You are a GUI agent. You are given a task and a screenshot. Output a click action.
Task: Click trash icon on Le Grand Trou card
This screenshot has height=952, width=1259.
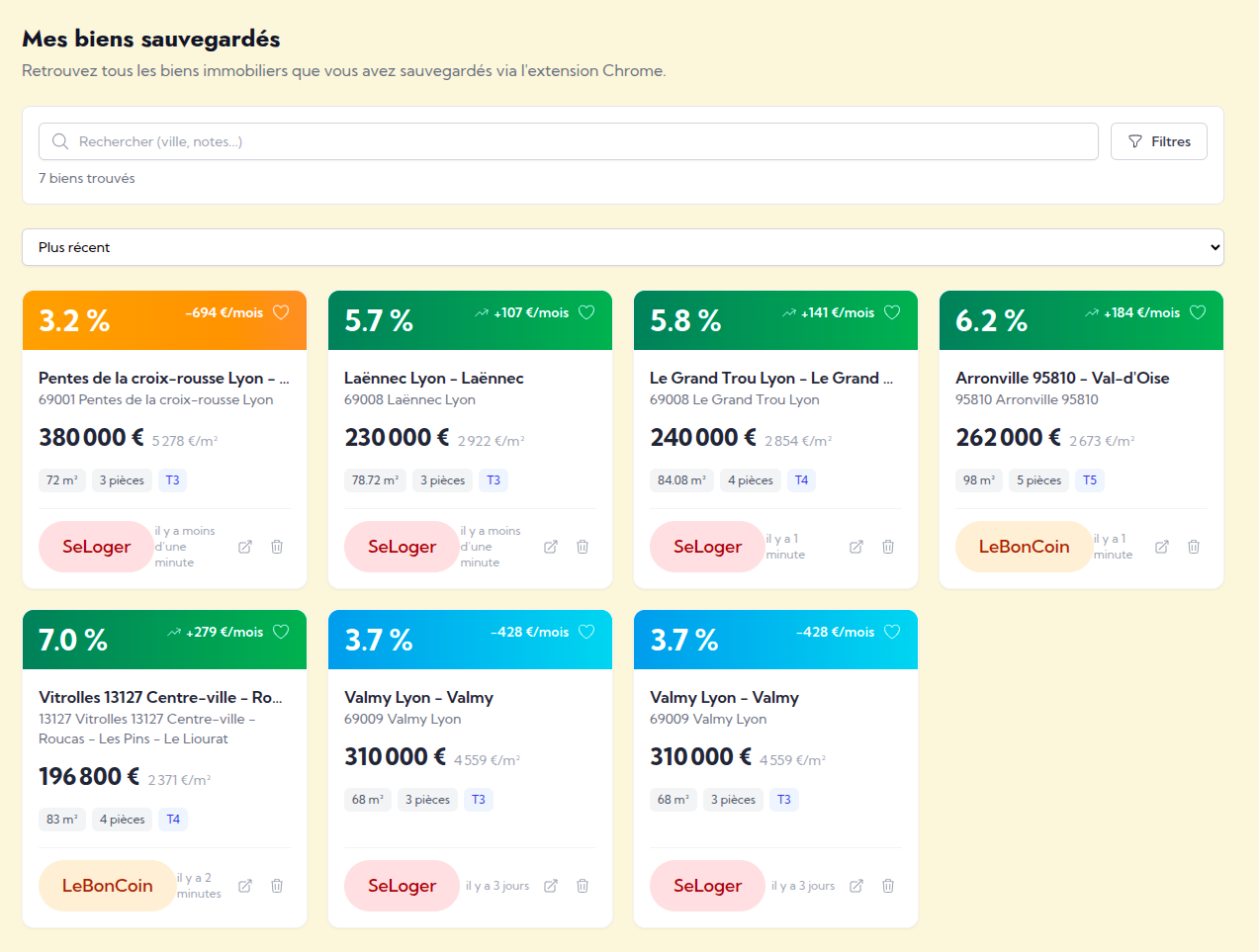(x=888, y=547)
